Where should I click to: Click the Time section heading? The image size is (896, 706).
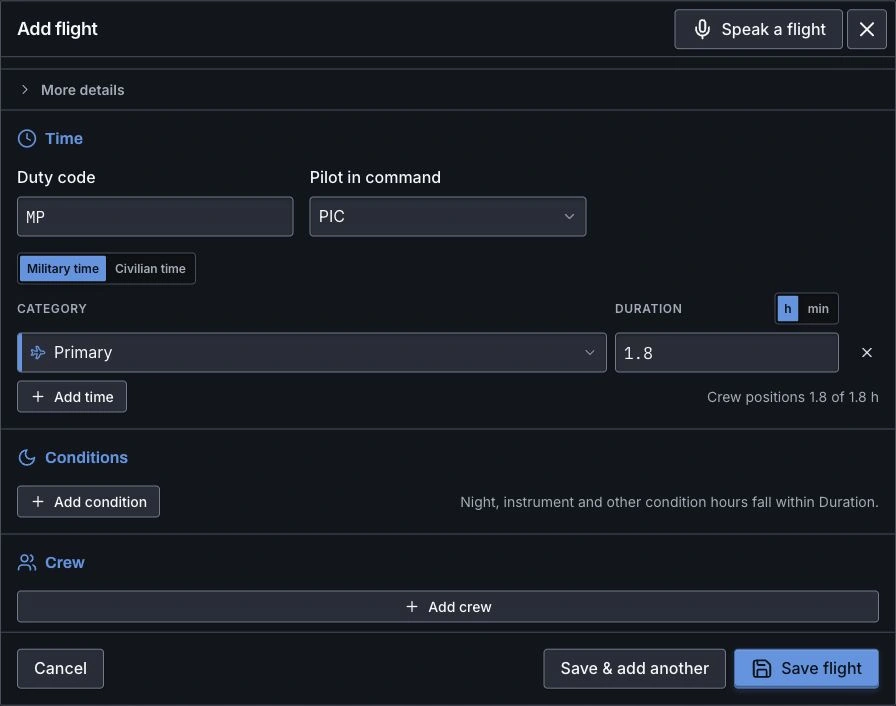(64, 138)
